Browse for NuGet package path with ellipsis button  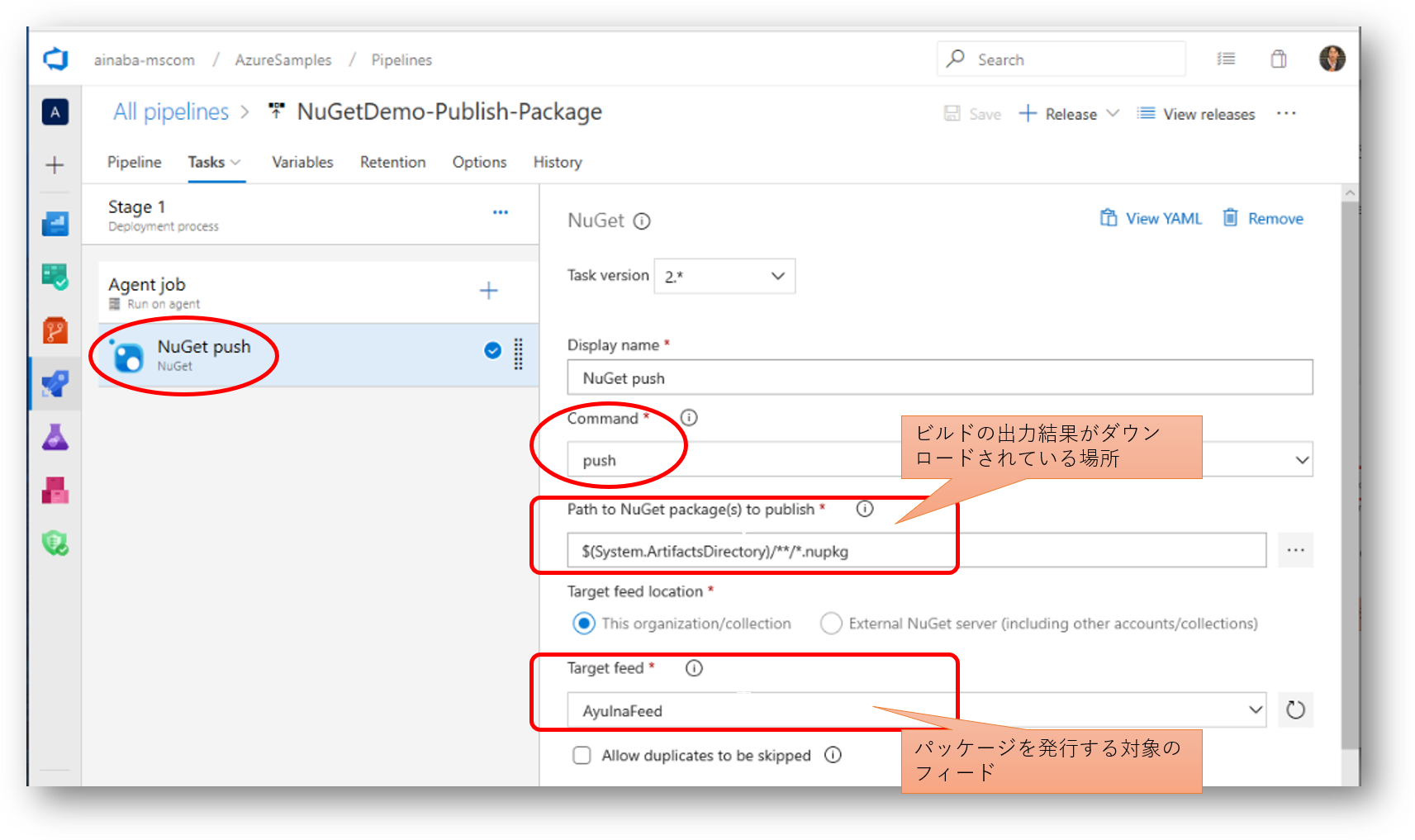[x=1295, y=550]
